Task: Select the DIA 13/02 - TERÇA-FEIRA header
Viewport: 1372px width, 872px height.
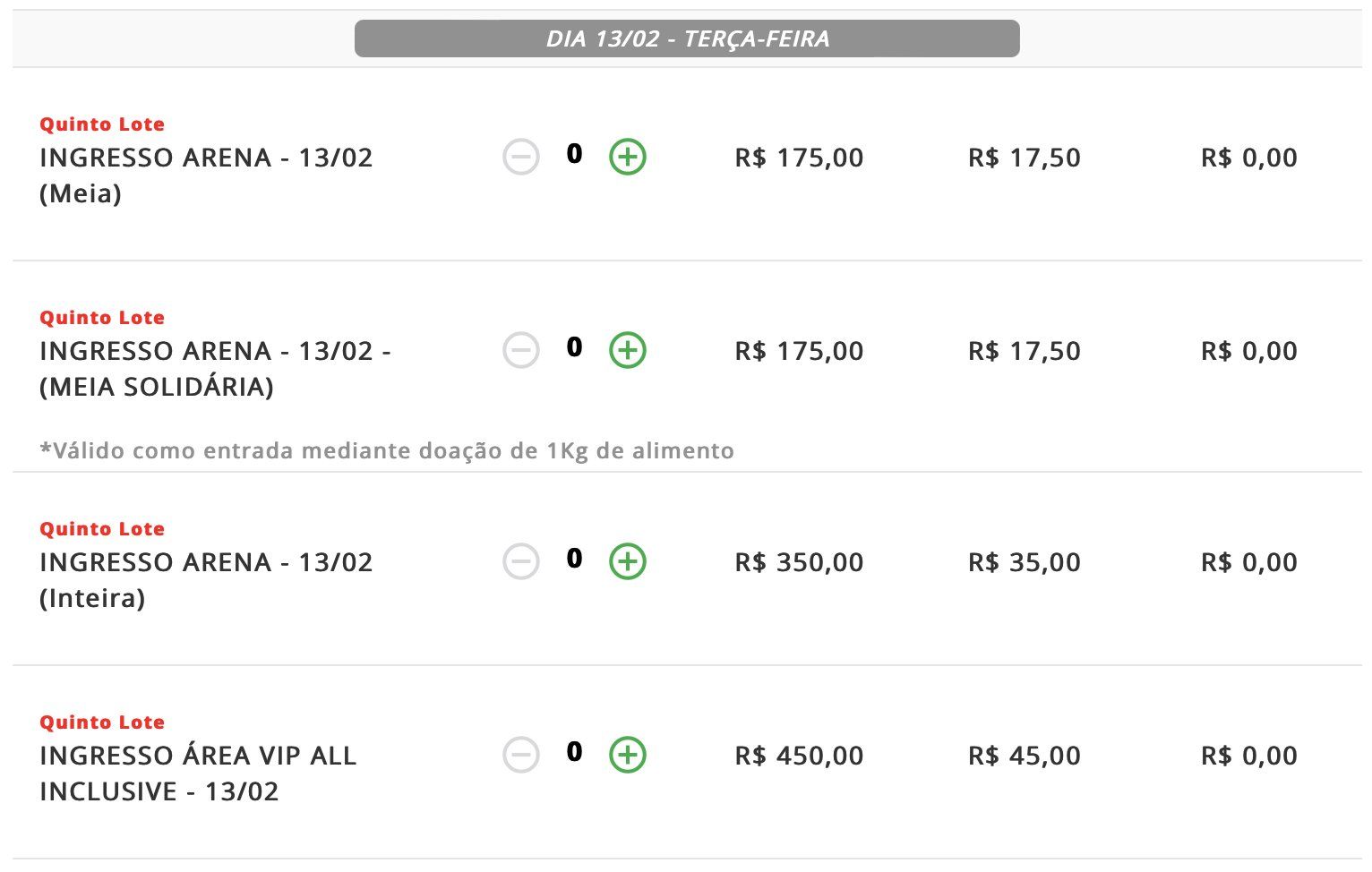Action: [x=687, y=38]
